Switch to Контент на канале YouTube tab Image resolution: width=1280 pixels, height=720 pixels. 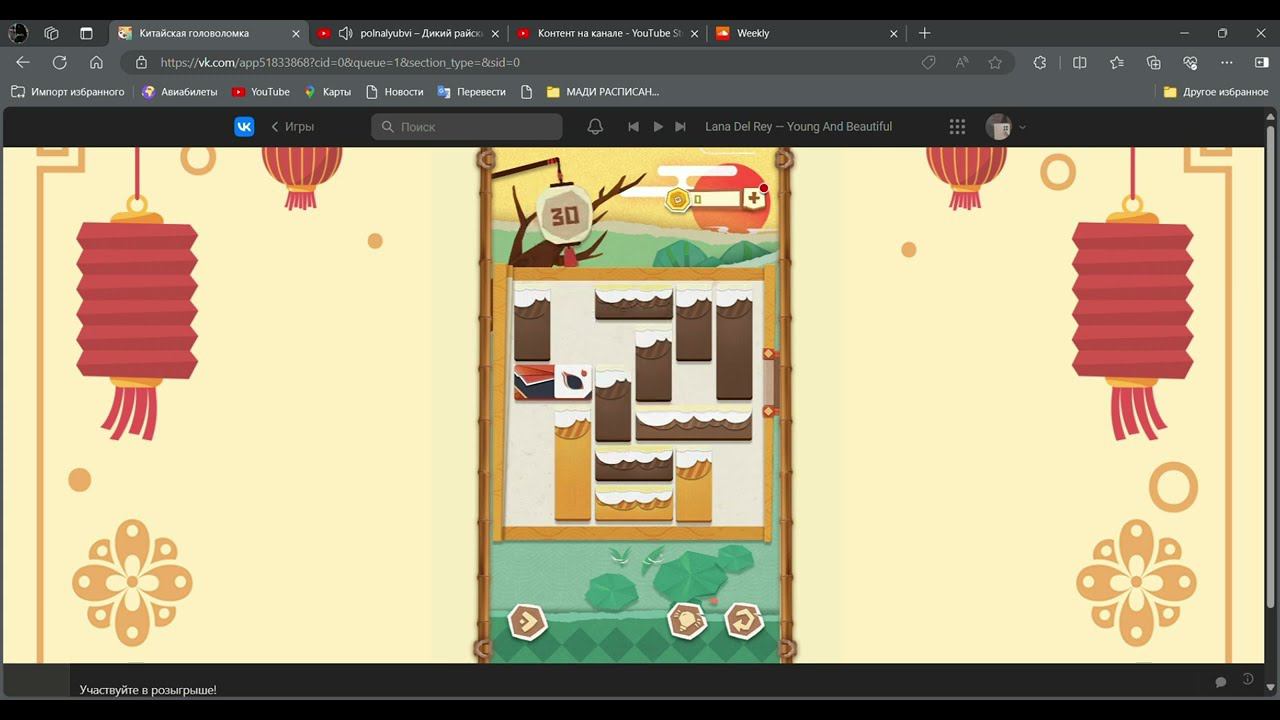[608, 33]
